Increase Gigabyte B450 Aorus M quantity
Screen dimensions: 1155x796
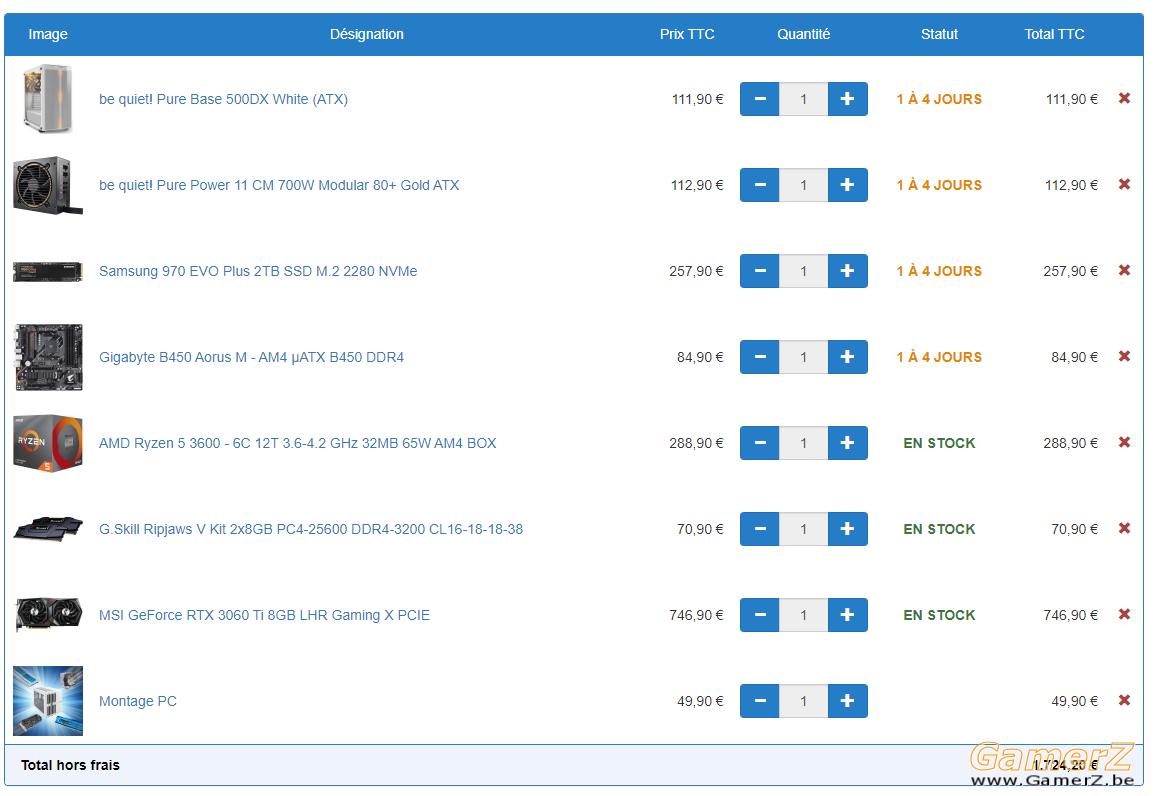click(848, 357)
